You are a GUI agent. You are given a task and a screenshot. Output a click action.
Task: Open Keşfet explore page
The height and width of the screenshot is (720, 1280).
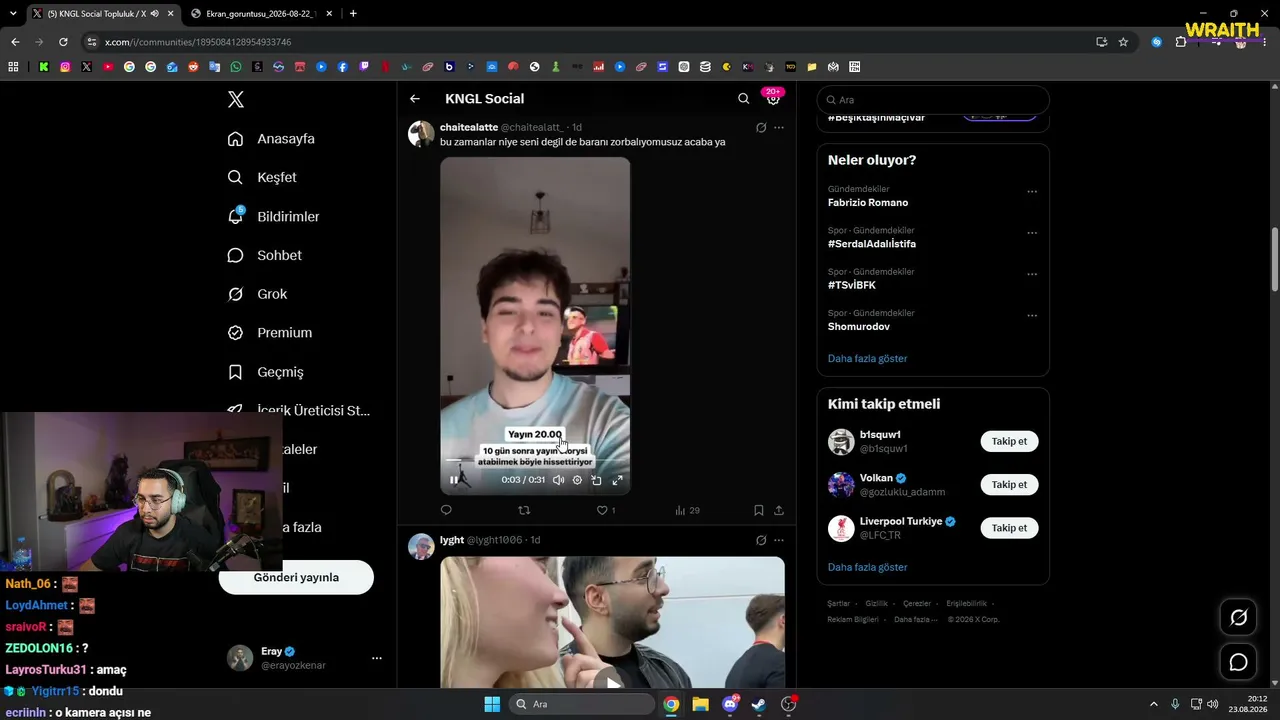pos(262,177)
